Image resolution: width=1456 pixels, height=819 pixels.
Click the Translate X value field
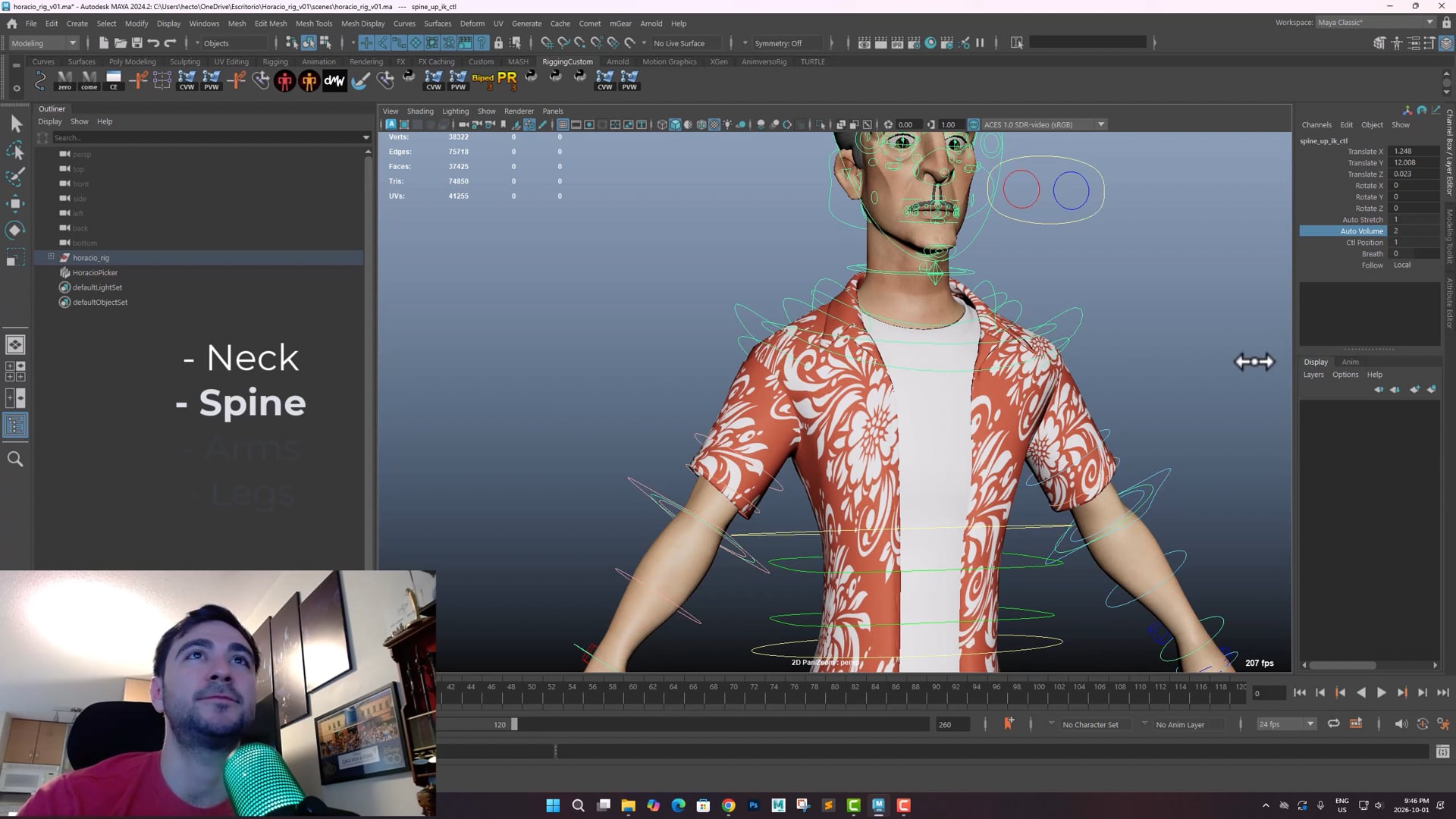1414,151
